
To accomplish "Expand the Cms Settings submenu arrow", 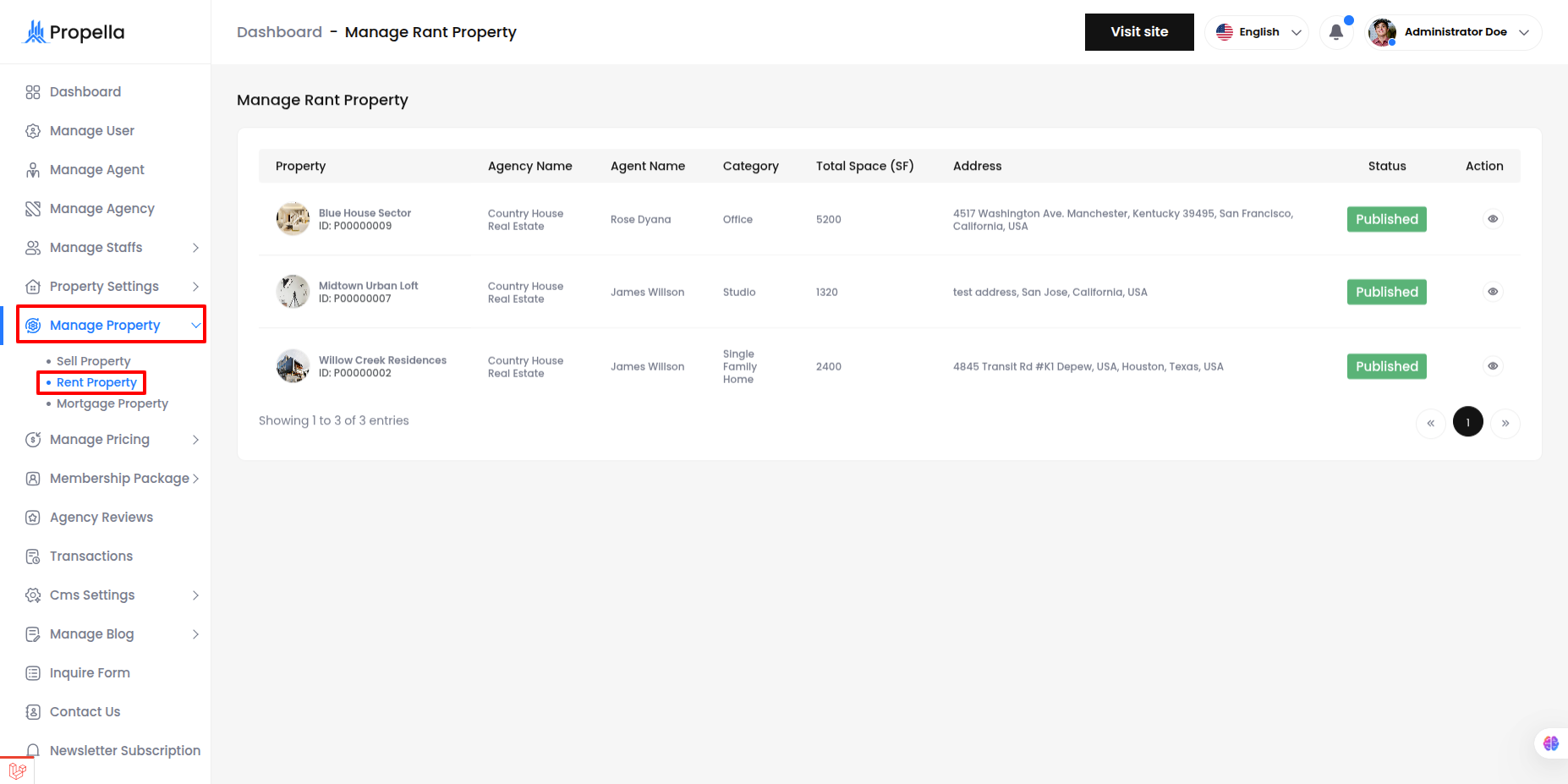I will (x=195, y=595).
